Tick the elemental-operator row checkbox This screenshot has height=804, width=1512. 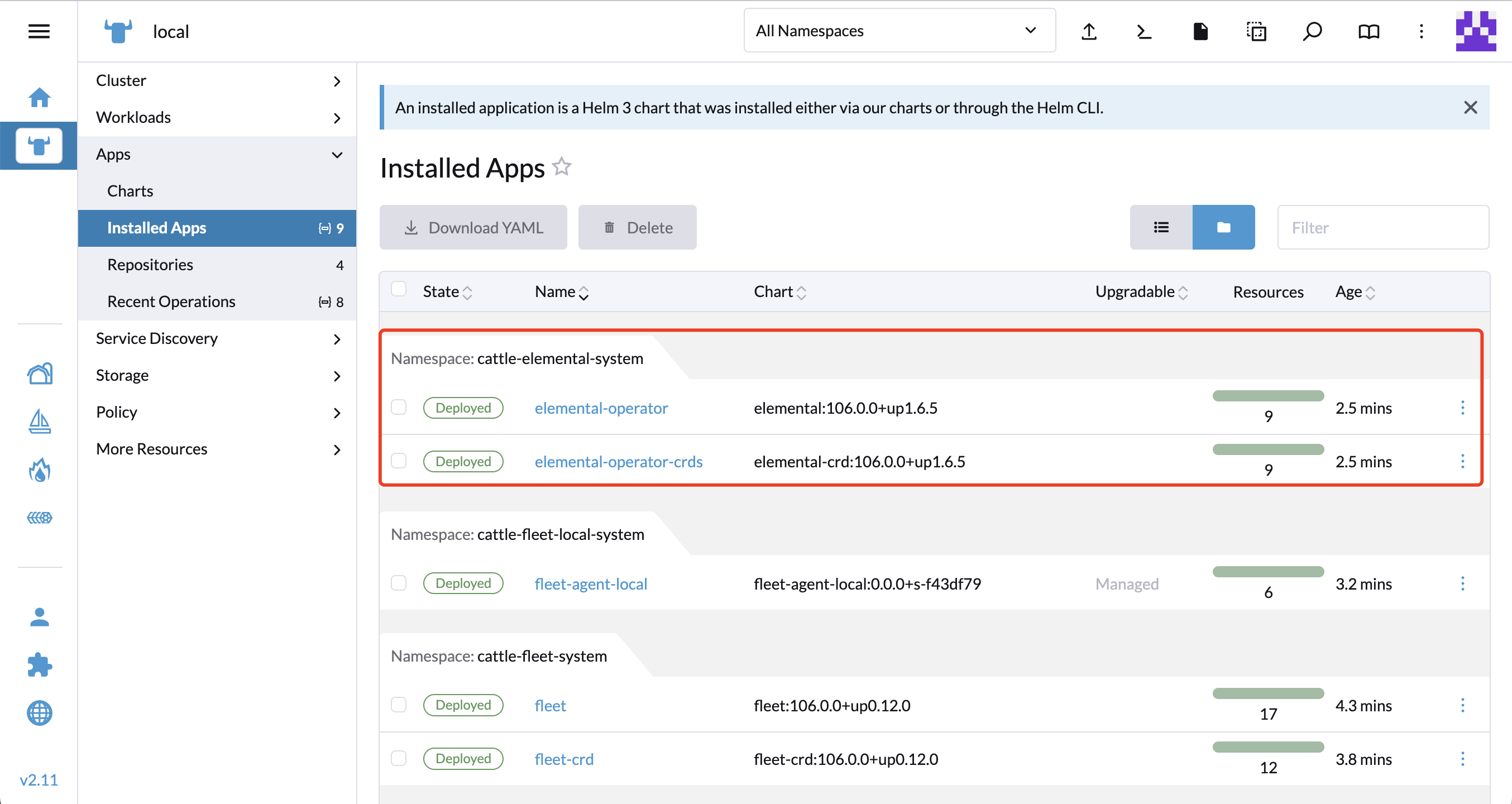[399, 407]
